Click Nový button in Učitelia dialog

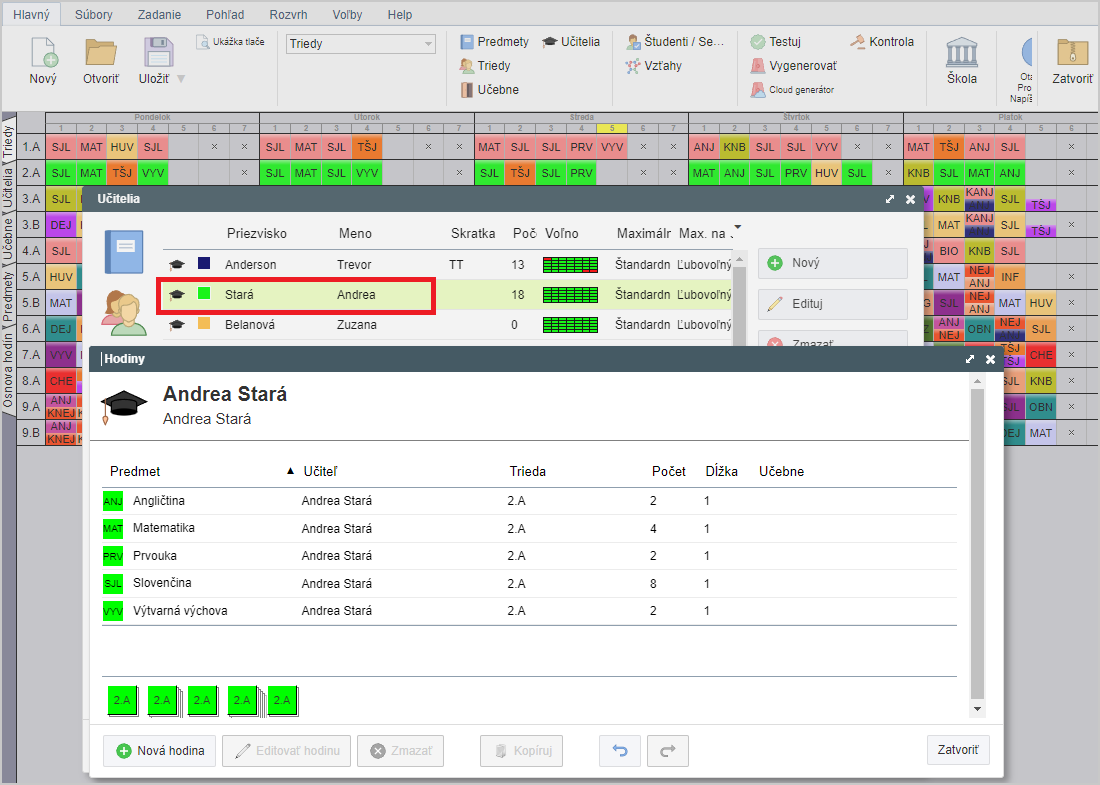point(833,263)
